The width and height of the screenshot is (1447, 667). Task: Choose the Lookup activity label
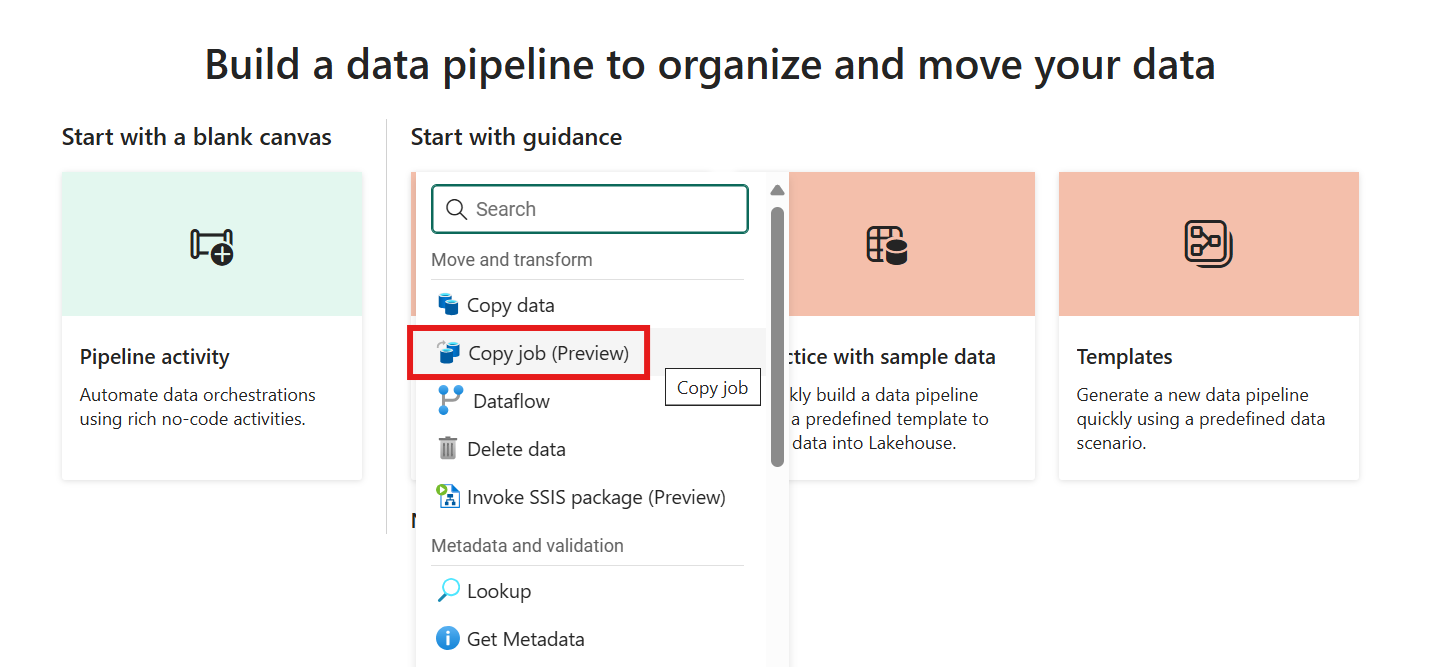tap(499, 591)
